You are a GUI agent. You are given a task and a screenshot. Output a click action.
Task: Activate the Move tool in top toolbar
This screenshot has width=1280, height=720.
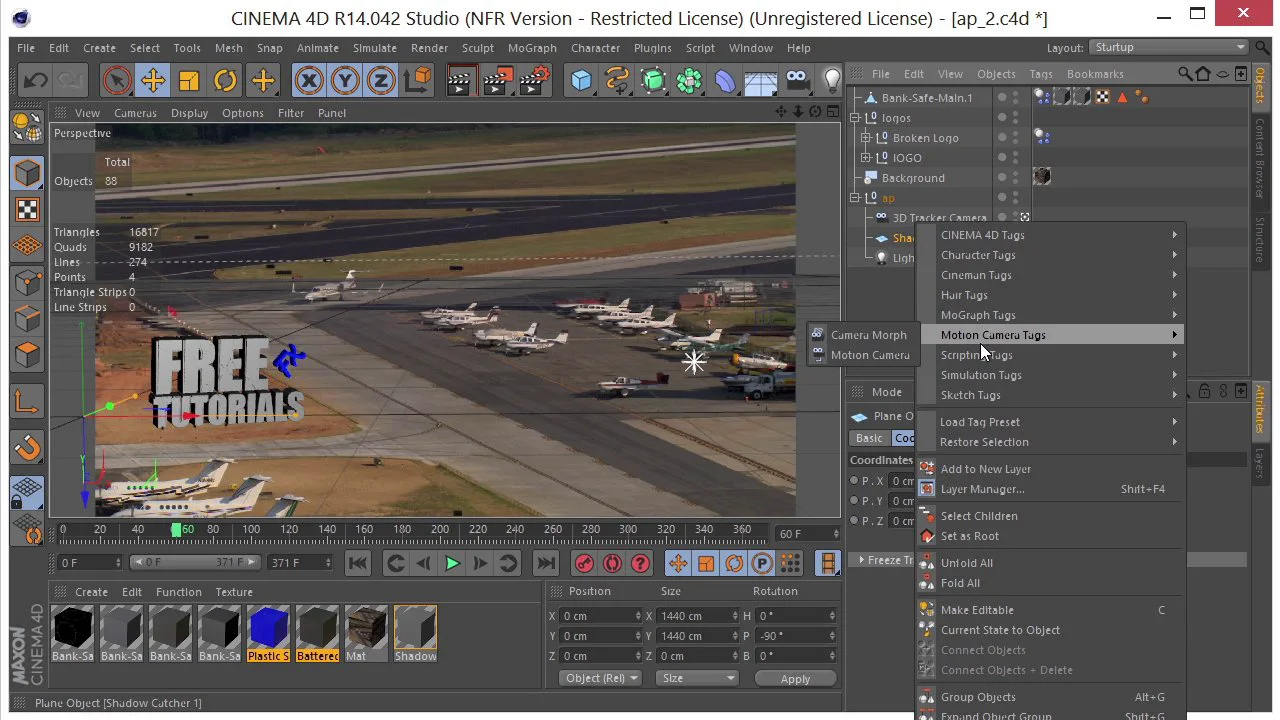[153, 80]
